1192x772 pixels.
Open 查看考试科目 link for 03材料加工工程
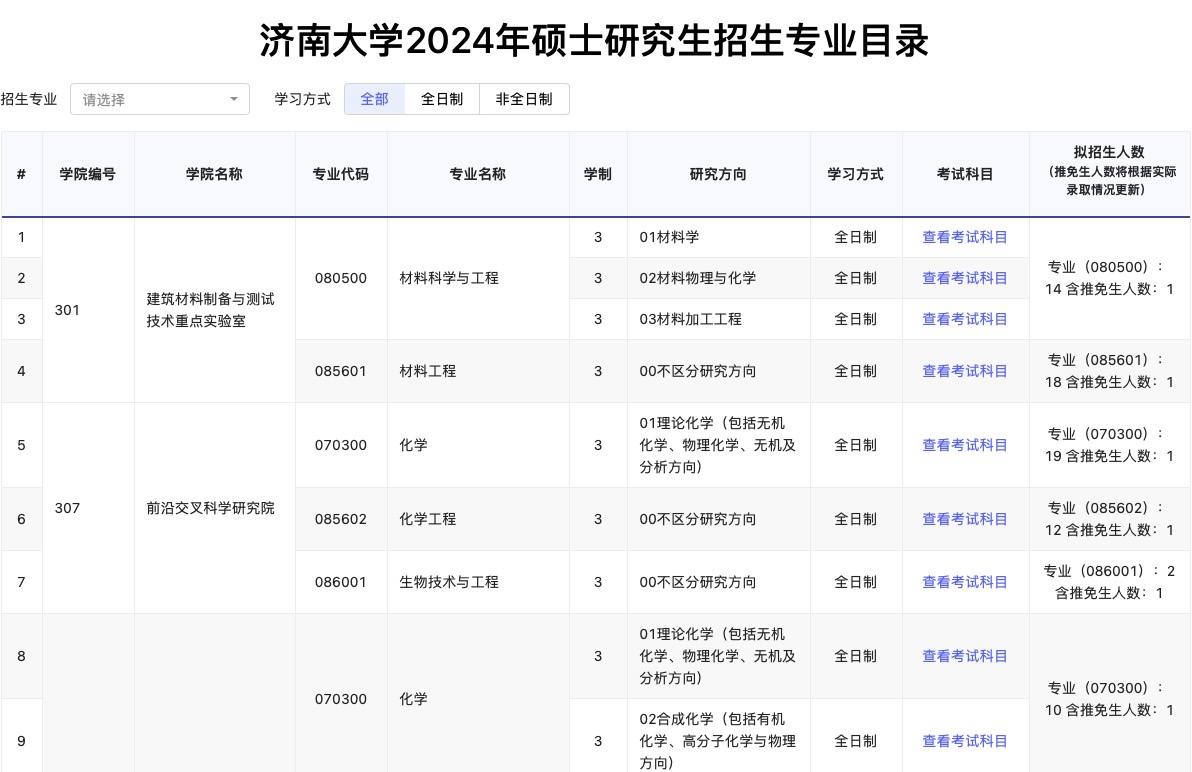[965, 319]
